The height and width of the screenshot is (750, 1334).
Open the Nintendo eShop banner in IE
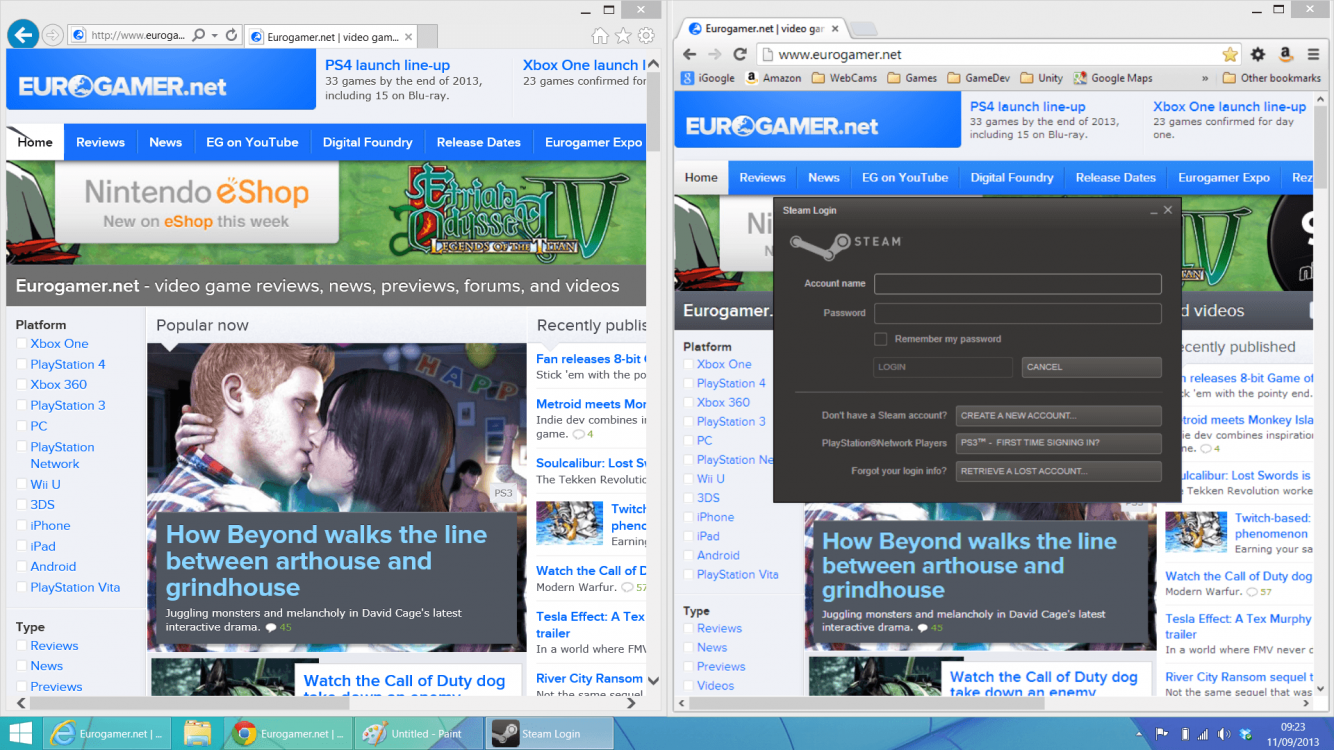click(x=196, y=203)
